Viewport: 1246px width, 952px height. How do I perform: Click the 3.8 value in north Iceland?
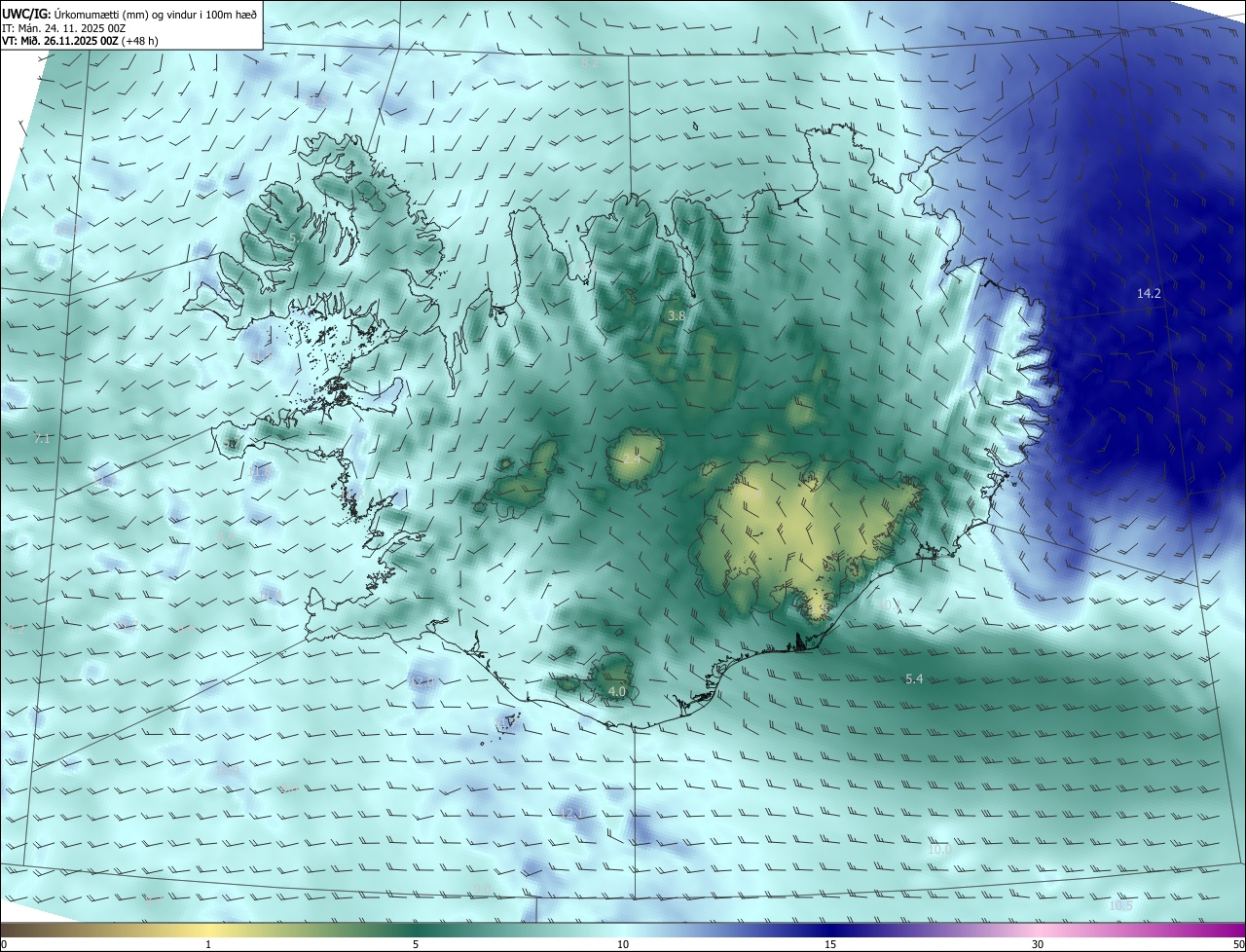[x=677, y=316]
